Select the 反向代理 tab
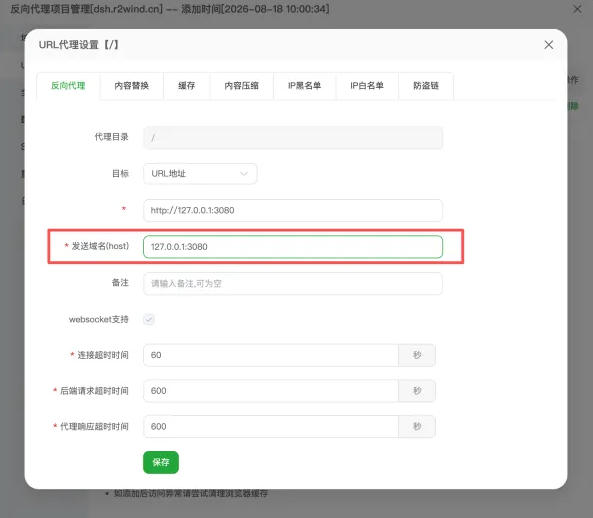The width and height of the screenshot is (593, 518). click(x=68, y=86)
